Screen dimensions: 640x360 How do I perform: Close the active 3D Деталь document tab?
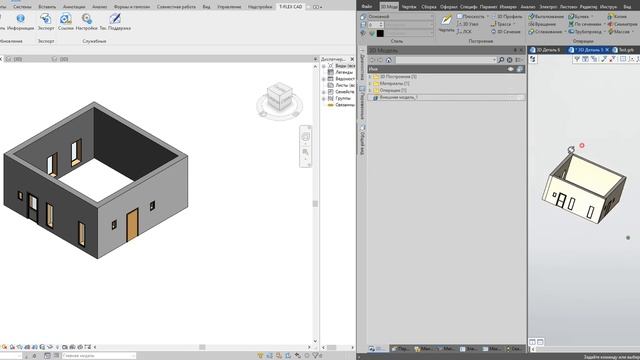(x=607, y=50)
